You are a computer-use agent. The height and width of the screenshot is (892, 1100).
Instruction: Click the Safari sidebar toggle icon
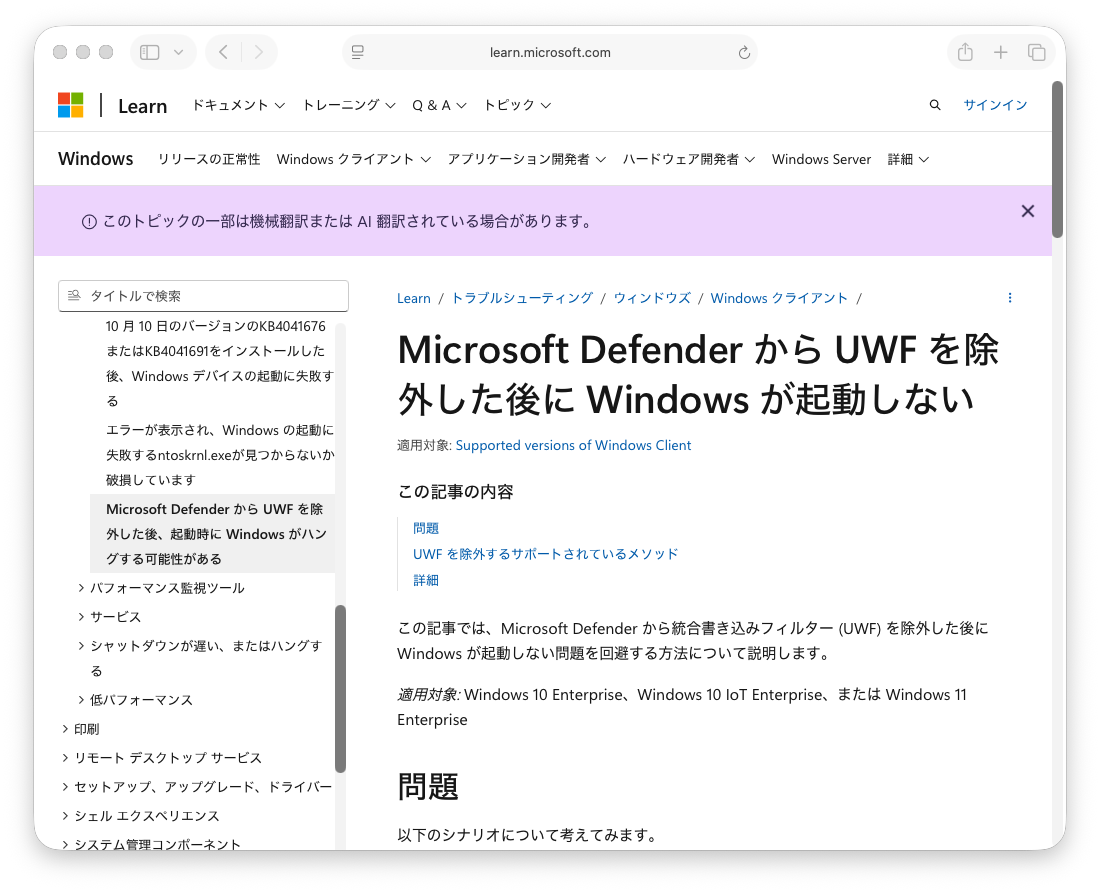[x=150, y=52]
